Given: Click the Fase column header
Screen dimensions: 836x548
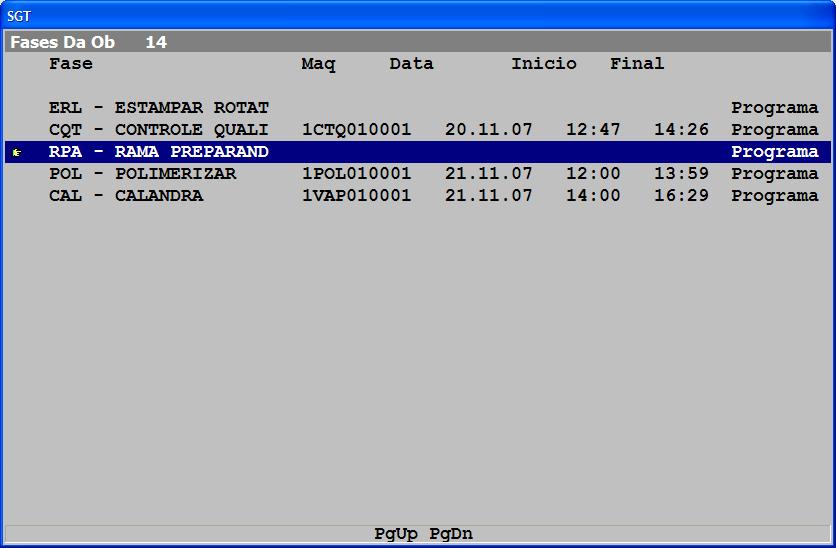Looking at the screenshot, I should (70, 64).
